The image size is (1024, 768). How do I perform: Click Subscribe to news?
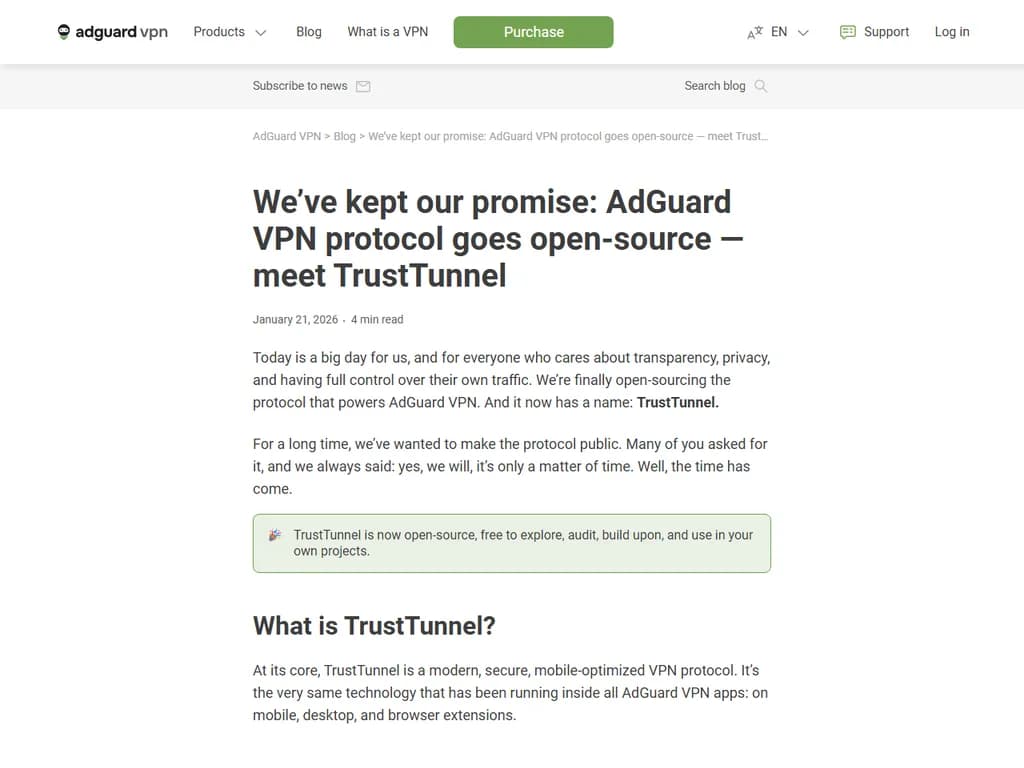(x=299, y=86)
